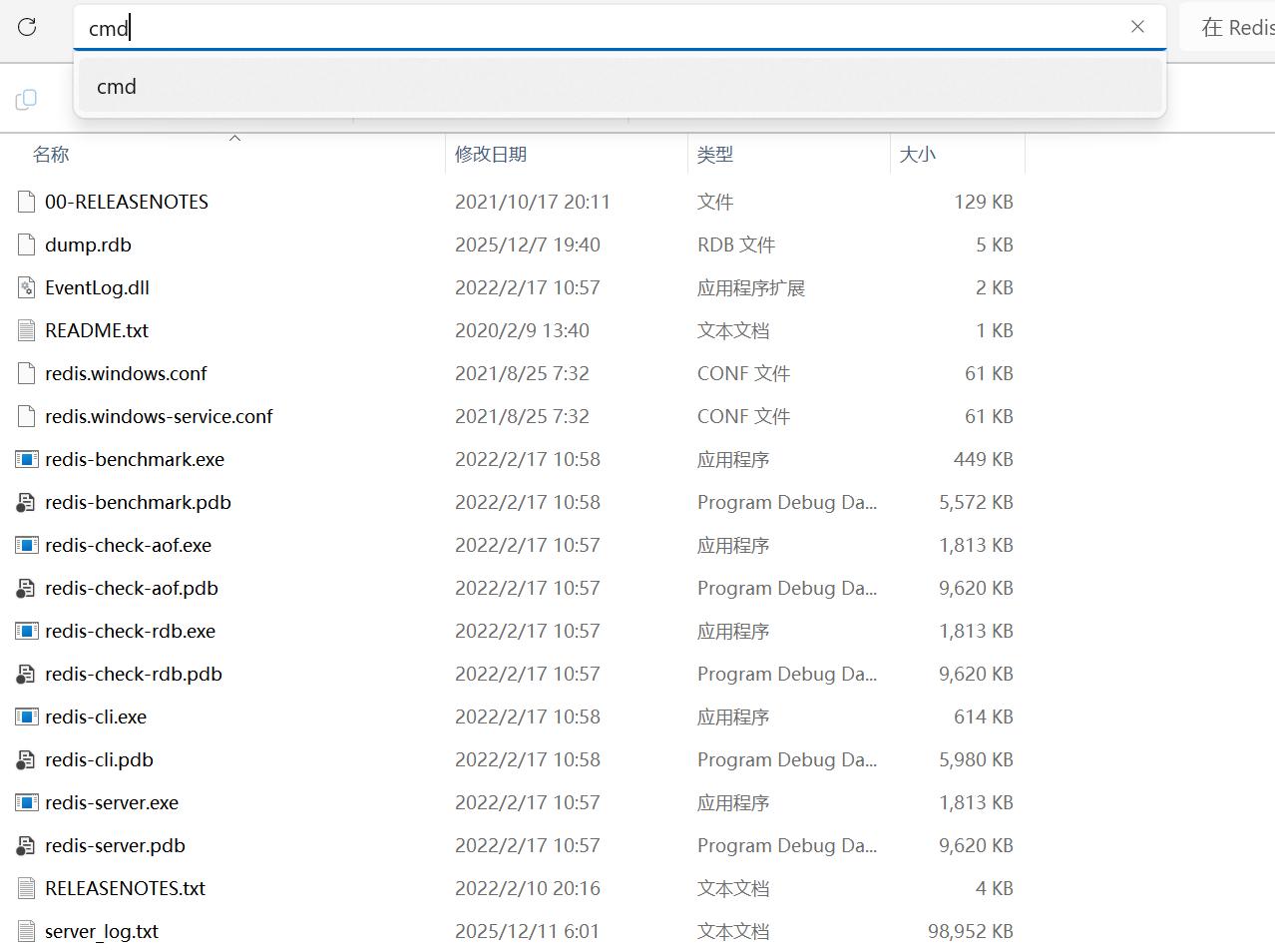Select file name redis-check-aof.exe
Viewport: 1275px width, 952px height.
click(128, 545)
